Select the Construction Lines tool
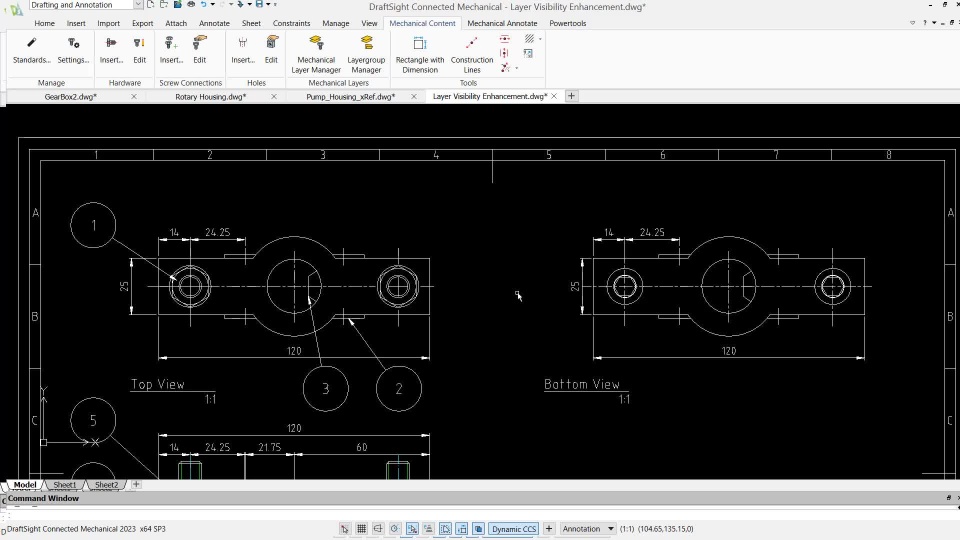960x540 pixels. click(472, 54)
